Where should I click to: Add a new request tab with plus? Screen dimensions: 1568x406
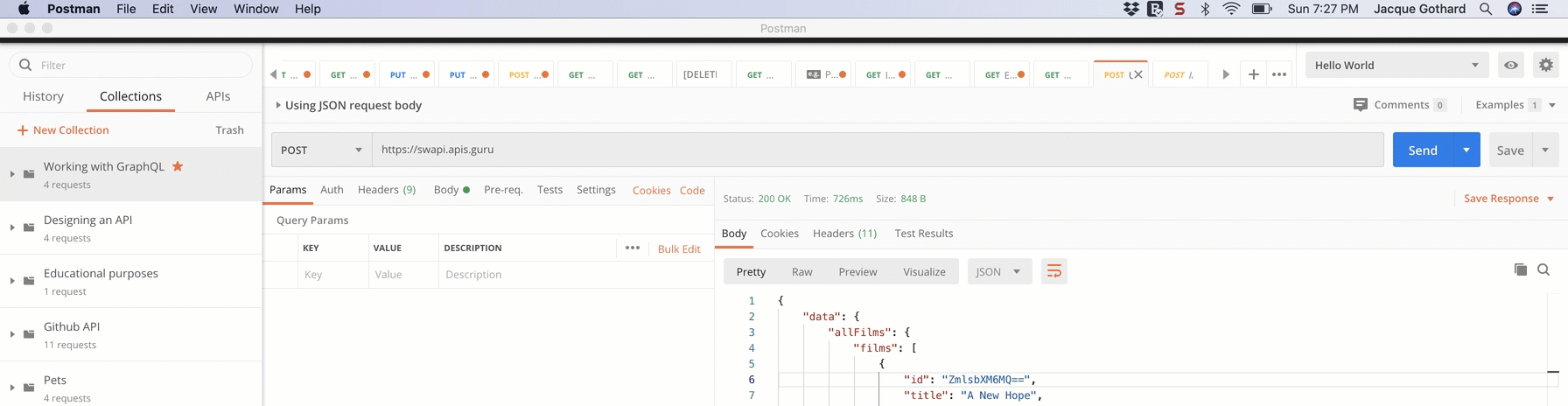tap(1253, 74)
